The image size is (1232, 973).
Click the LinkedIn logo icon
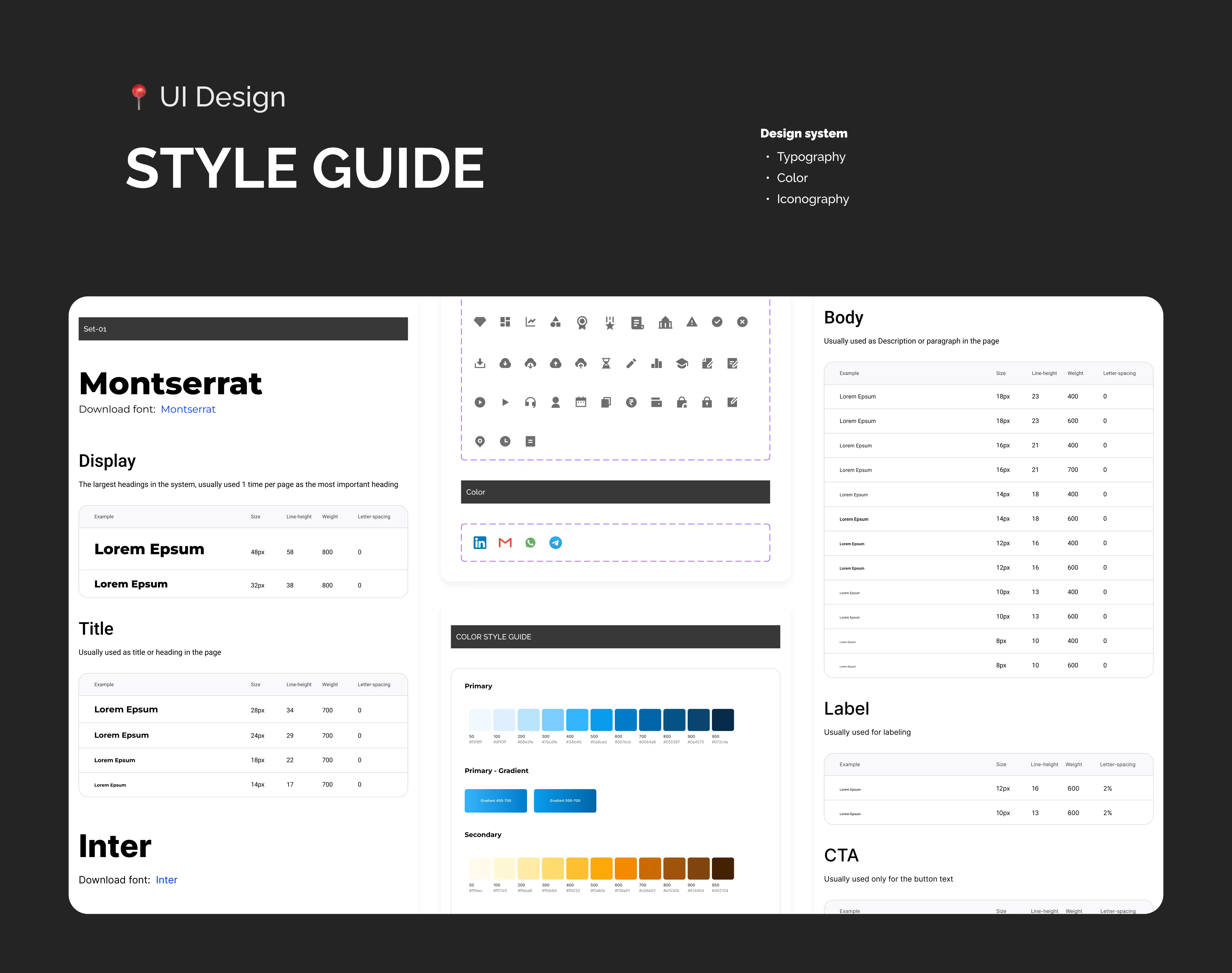point(480,543)
